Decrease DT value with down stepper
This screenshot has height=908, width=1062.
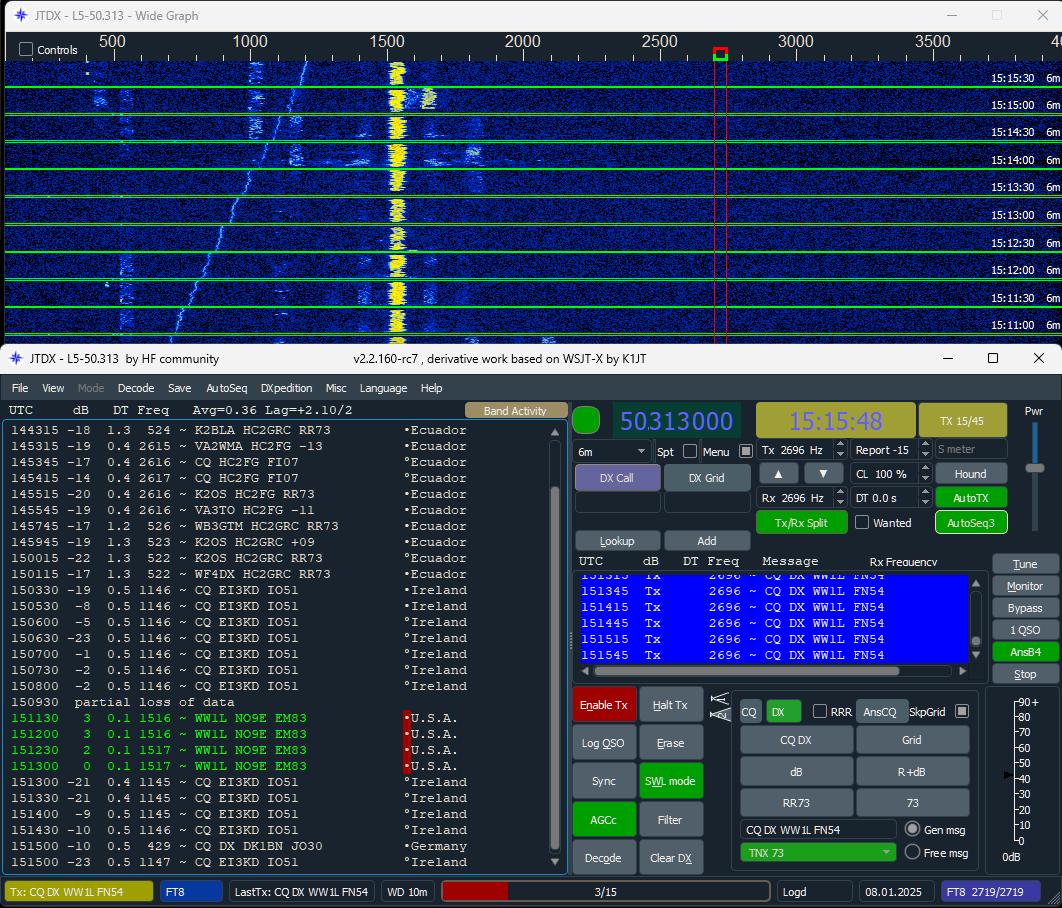925,502
